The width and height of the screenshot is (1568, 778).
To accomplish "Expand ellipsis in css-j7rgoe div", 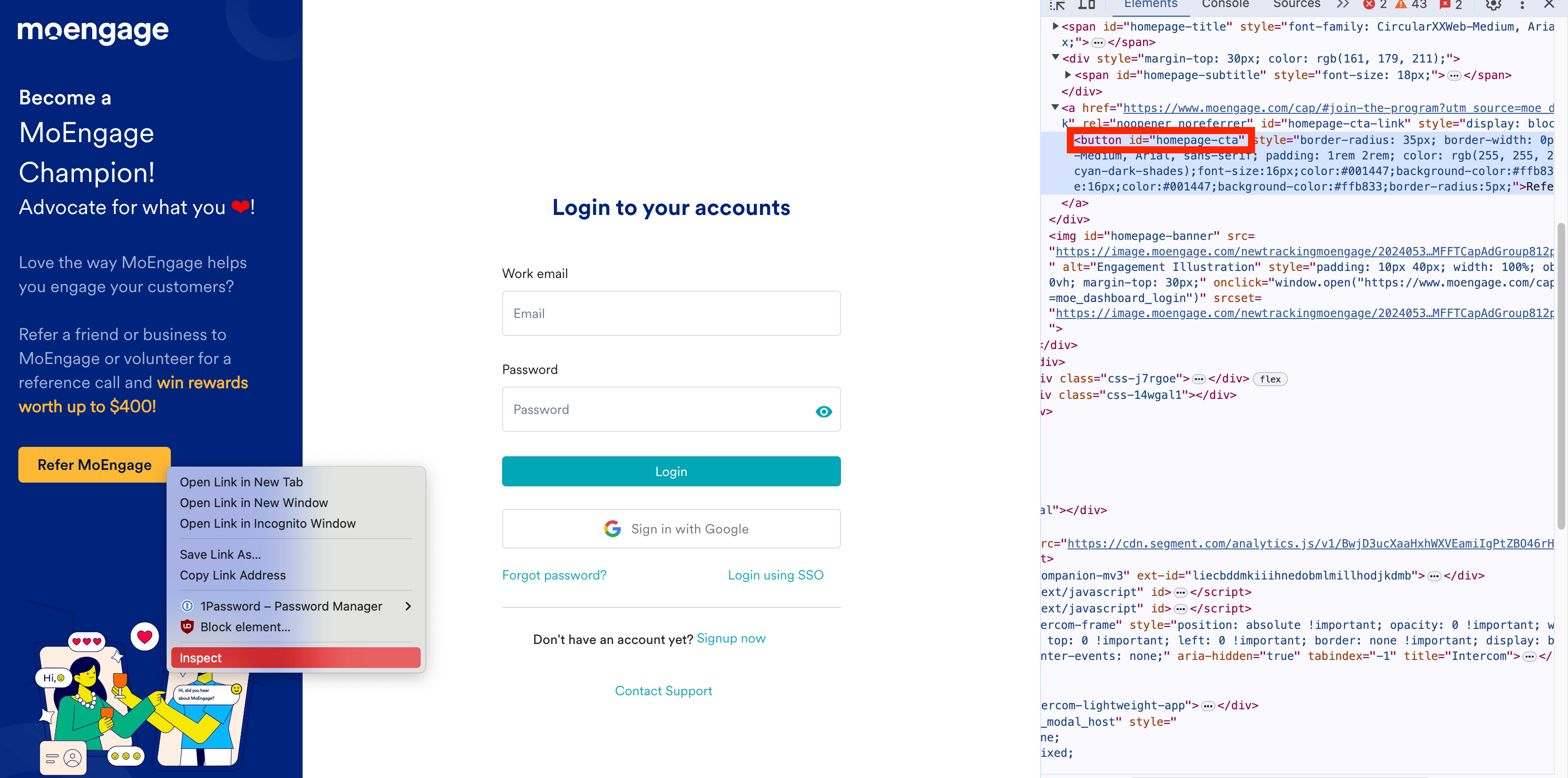I will coord(1199,379).
